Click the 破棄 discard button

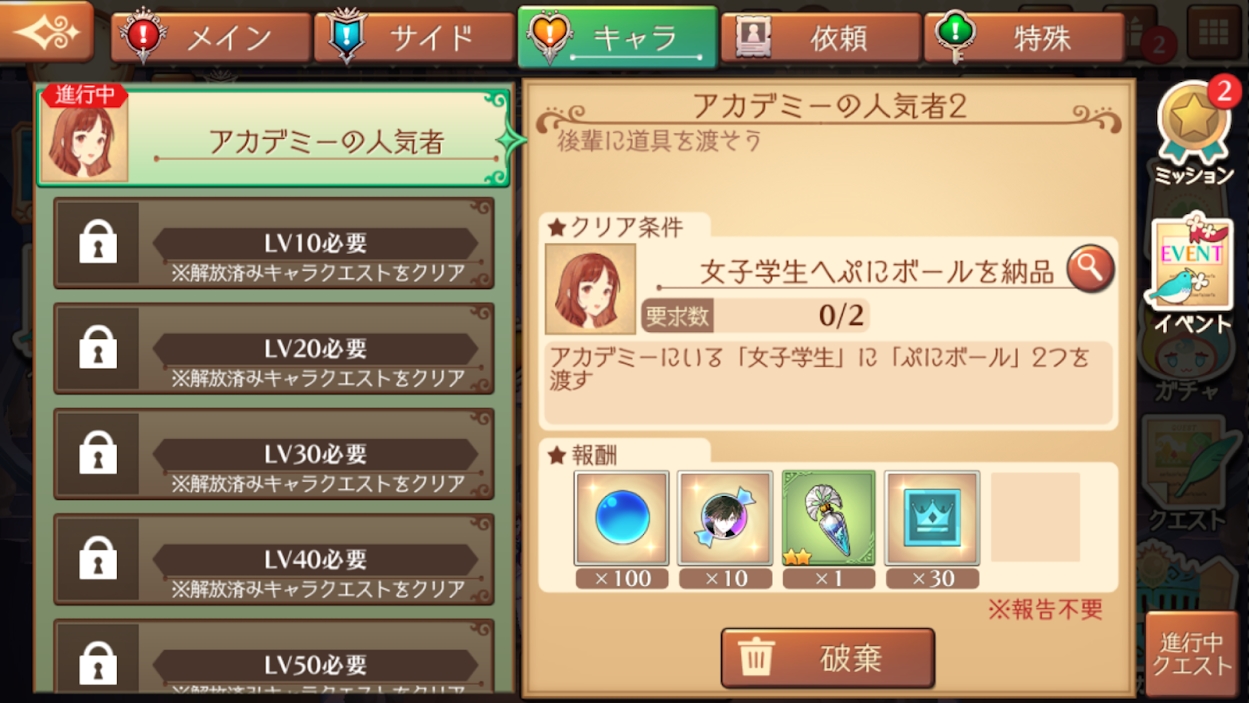[828, 658]
